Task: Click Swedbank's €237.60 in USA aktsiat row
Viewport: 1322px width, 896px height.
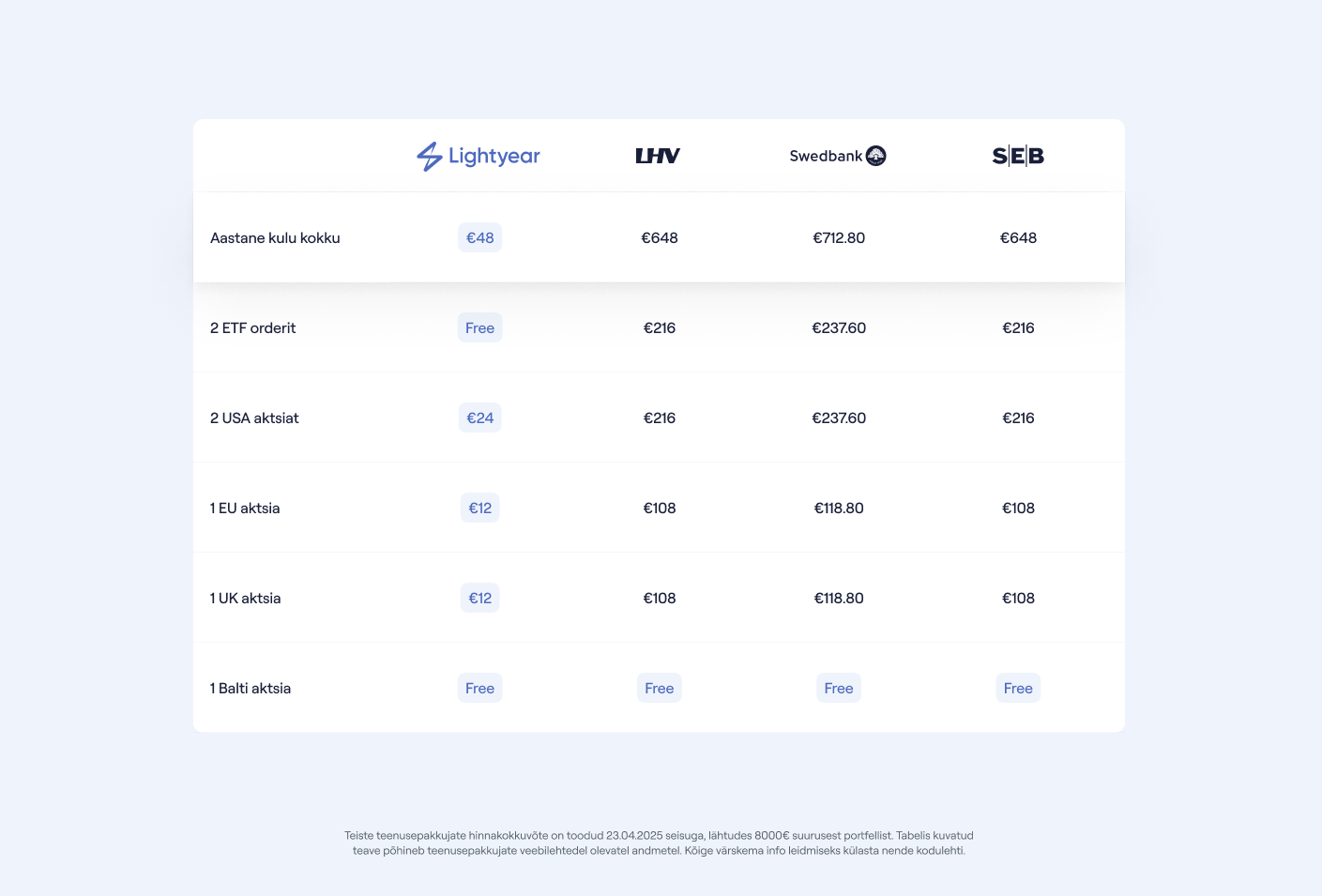Action: [839, 418]
